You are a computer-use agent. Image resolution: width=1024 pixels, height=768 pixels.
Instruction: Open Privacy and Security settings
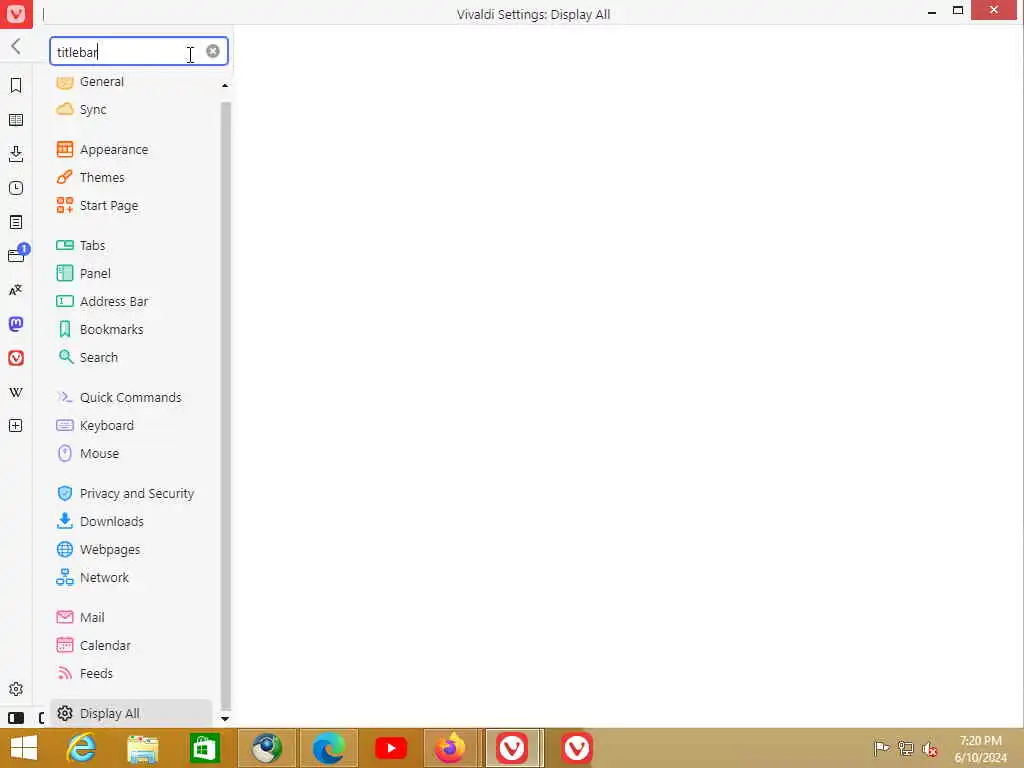coord(131,494)
